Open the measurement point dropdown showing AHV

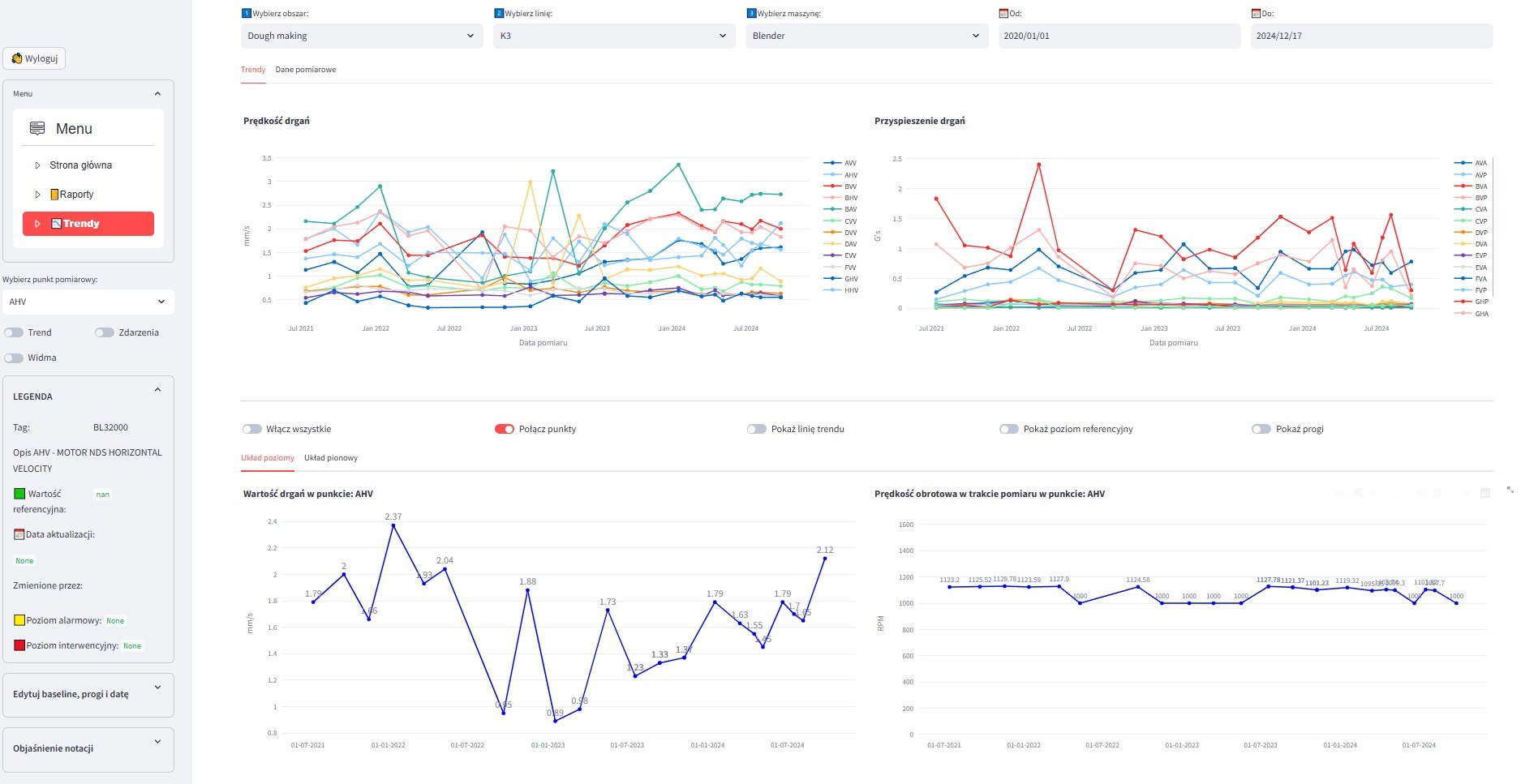pyautogui.click(x=88, y=302)
